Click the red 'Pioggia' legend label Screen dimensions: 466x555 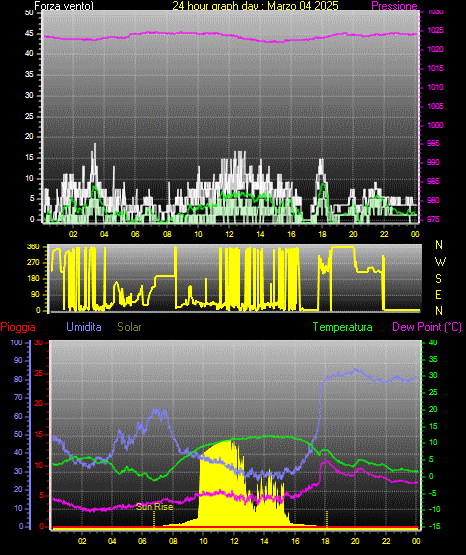18,327
